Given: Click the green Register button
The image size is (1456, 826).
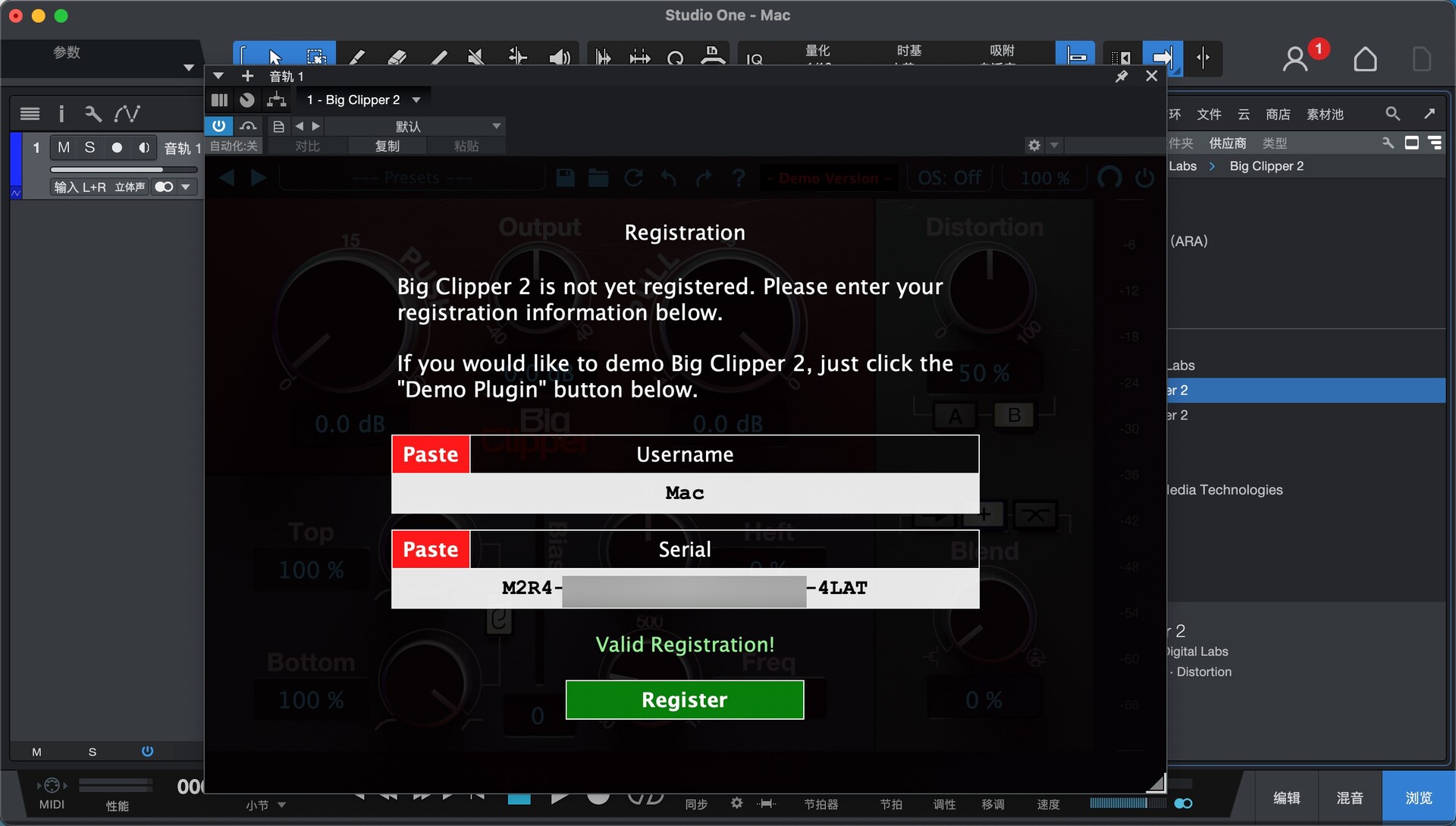Looking at the screenshot, I should click(684, 699).
